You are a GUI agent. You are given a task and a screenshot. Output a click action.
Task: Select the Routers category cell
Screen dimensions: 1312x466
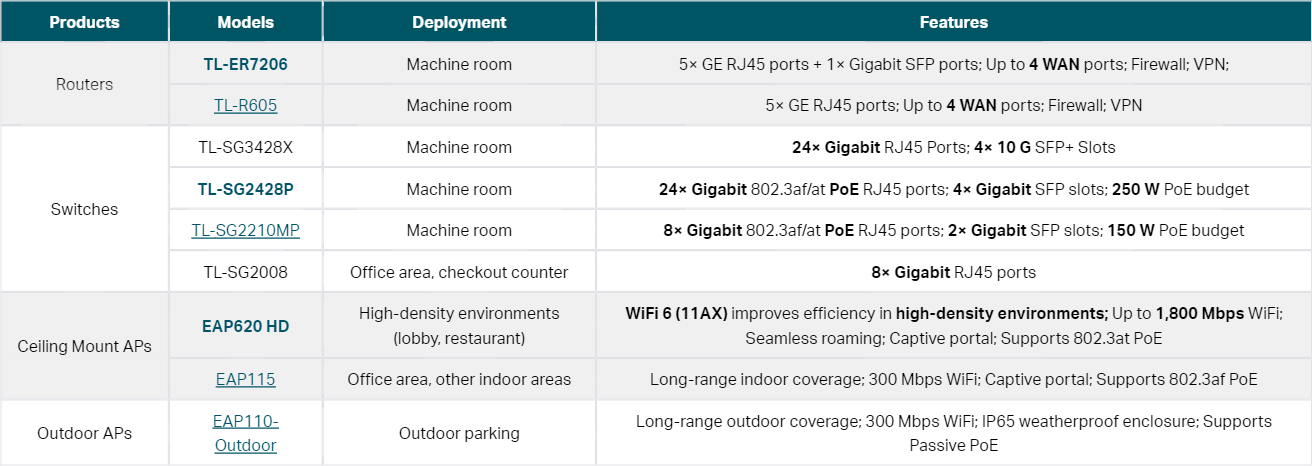tap(84, 85)
